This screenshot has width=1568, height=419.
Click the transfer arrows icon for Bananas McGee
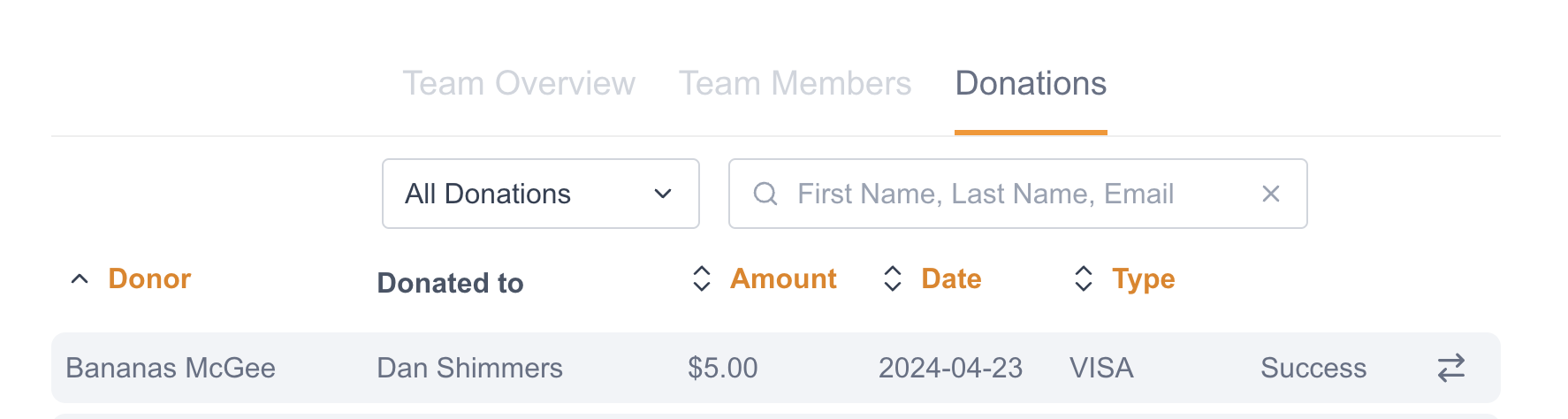[x=1451, y=368]
